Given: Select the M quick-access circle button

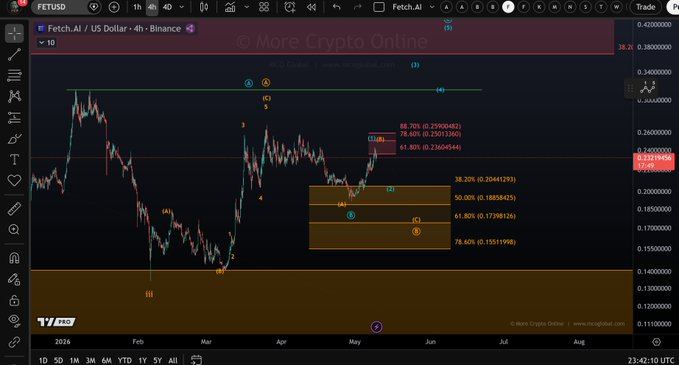Looking at the screenshot, I should tap(555, 7).
